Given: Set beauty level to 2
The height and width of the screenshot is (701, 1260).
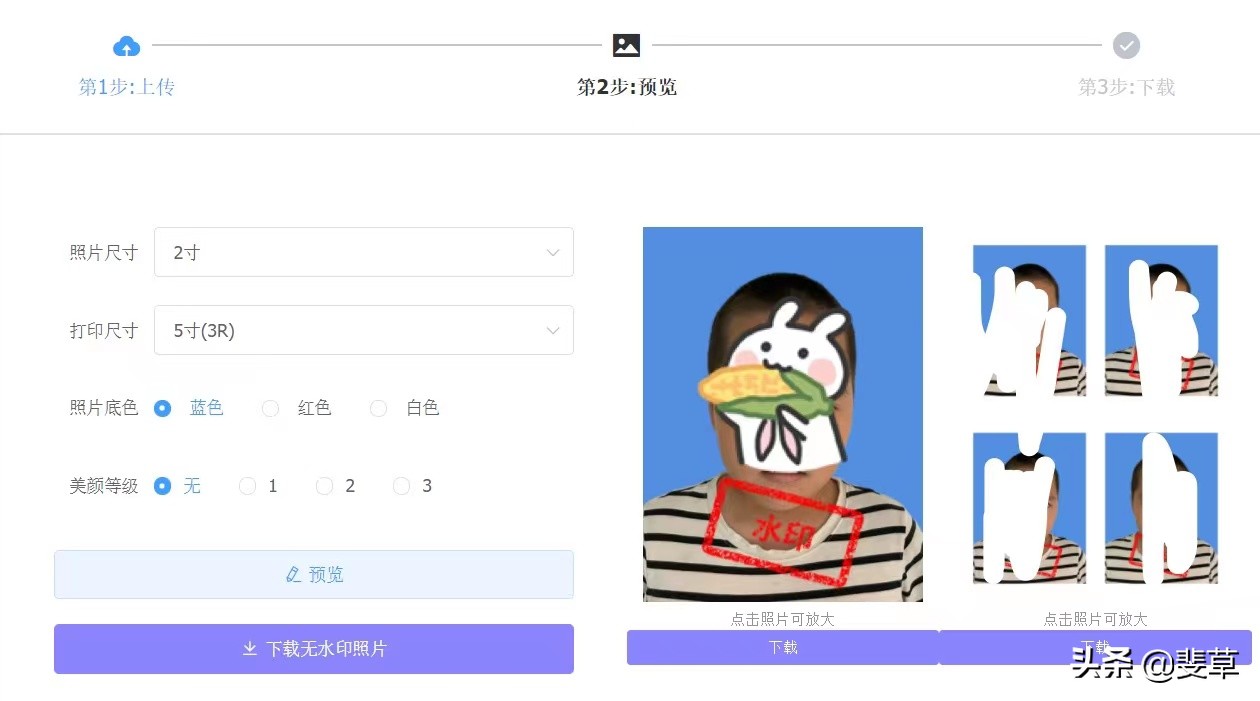Looking at the screenshot, I should pos(324,486).
